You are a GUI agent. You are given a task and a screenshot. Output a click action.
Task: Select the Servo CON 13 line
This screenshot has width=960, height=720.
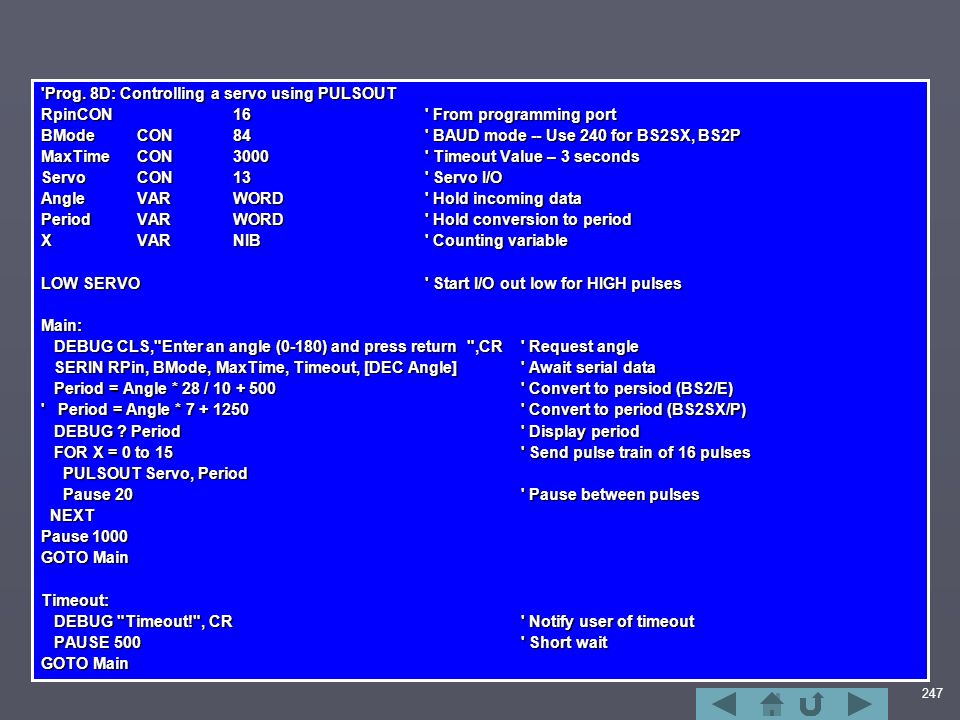pos(146,178)
